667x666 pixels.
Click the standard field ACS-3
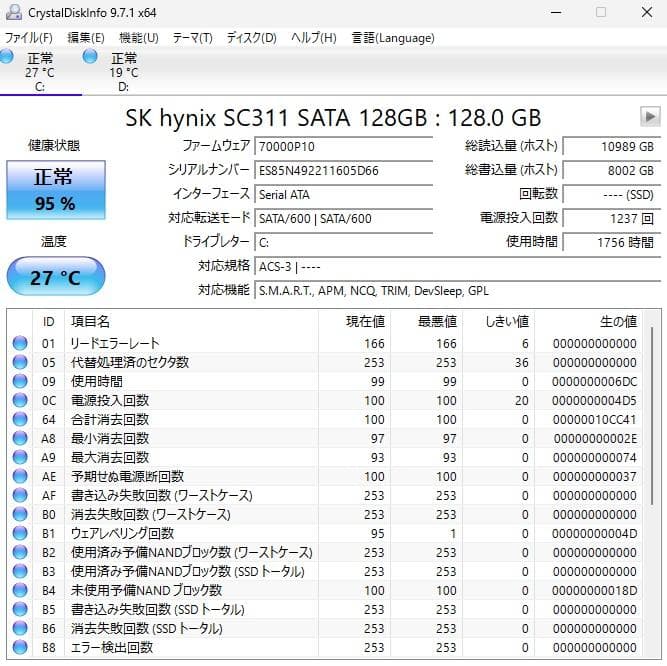pyautogui.click(x=457, y=267)
